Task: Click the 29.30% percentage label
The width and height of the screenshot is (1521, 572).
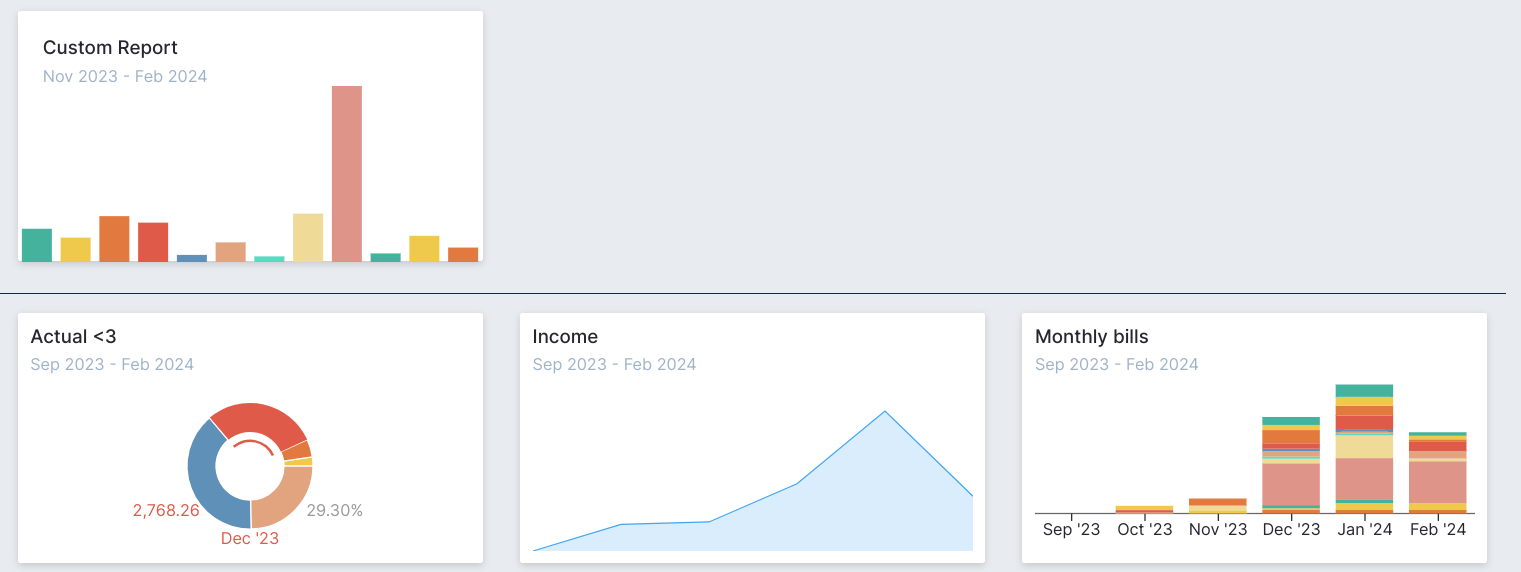Action: coord(334,511)
